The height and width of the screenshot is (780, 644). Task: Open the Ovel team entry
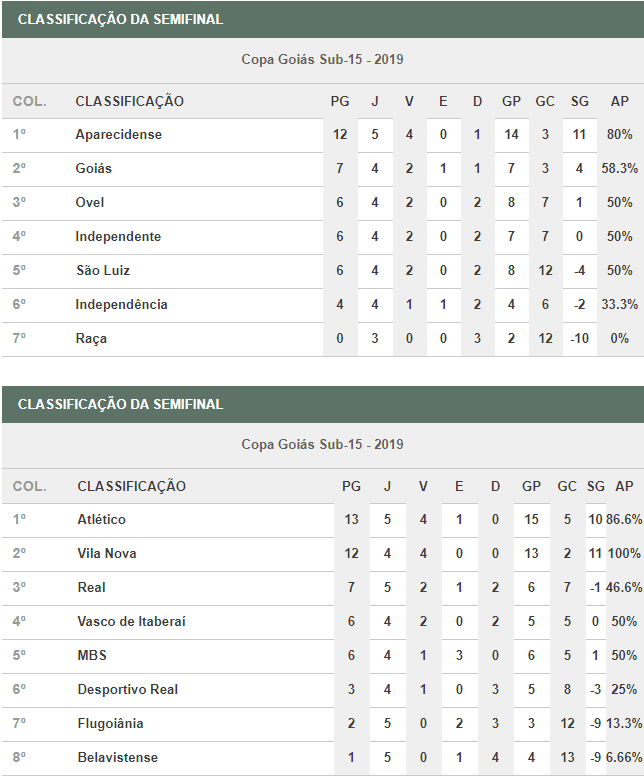coord(90,203)
